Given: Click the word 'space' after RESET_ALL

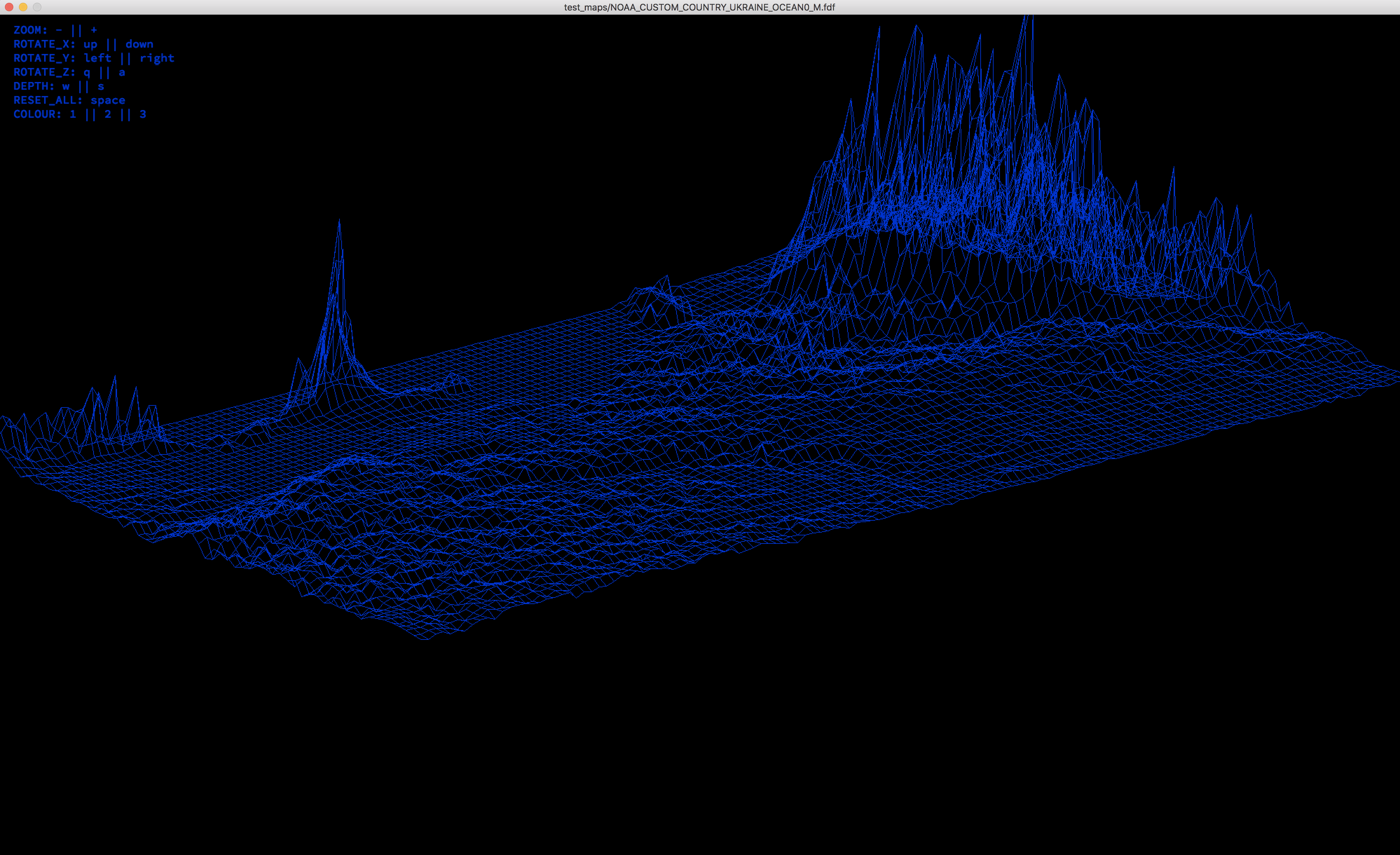Looking at the screenshot, I should [108, 101].
